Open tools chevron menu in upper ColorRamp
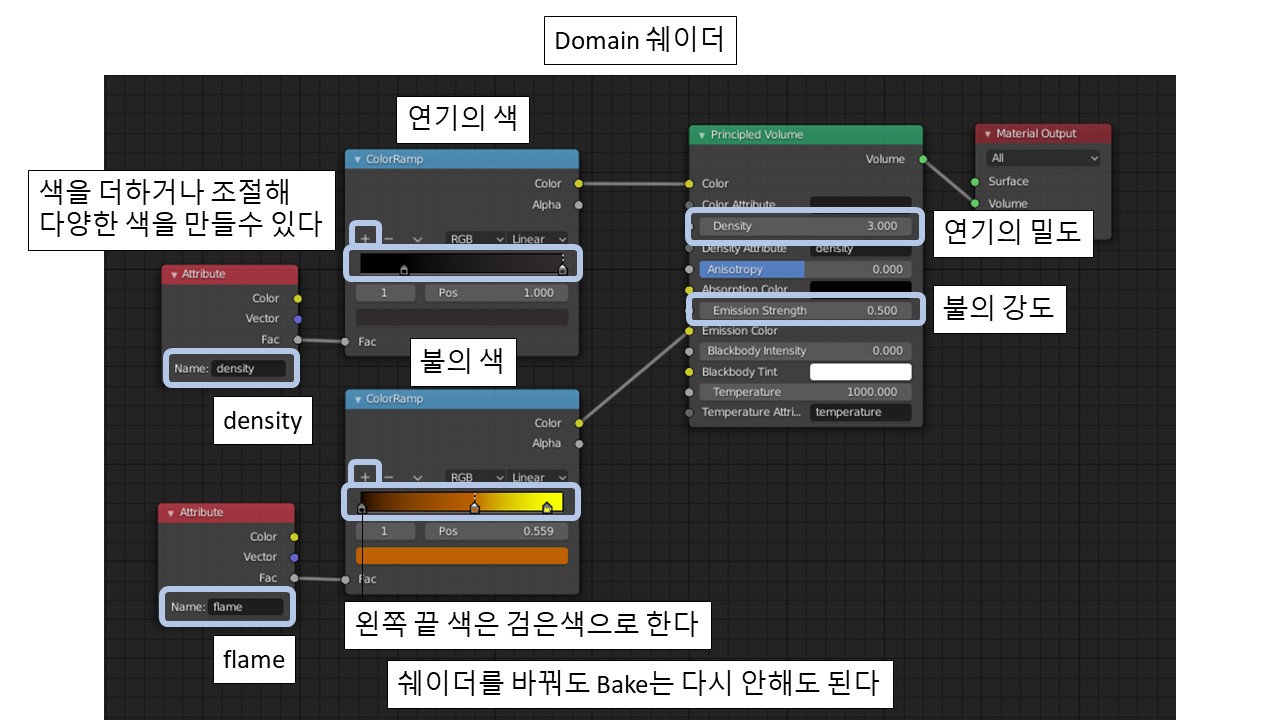This screenshot has height=720, width=1280. click(417, 239)
